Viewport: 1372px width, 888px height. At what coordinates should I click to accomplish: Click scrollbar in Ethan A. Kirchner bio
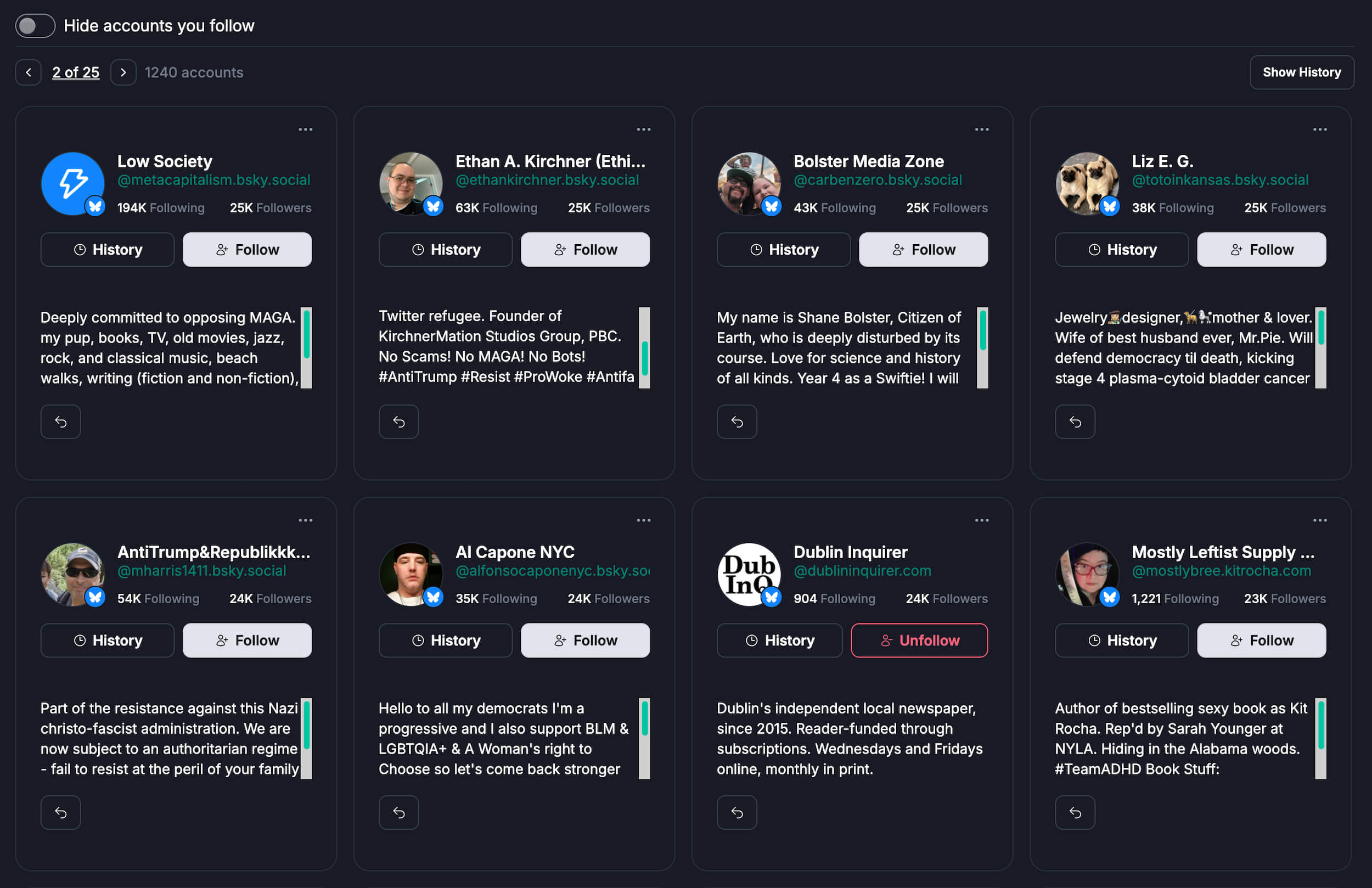[x=644, y=348]
